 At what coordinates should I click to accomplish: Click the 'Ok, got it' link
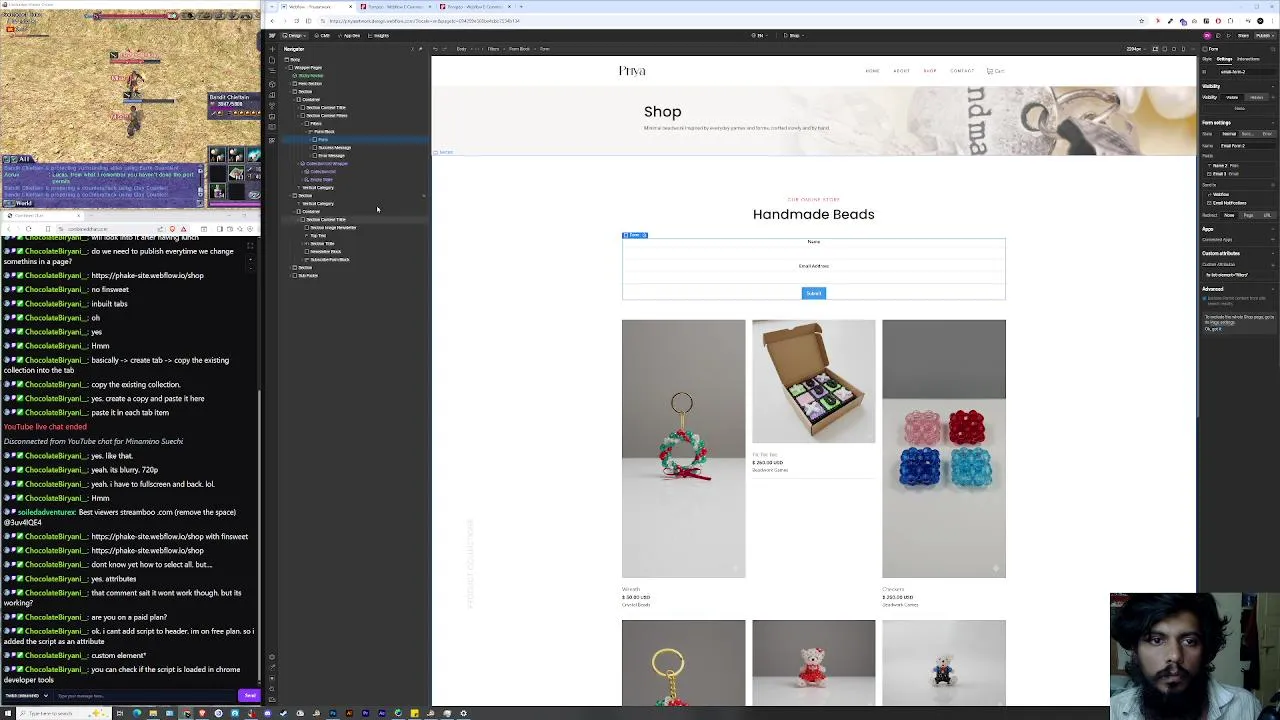pyautogui.click(x=1213, y=328)
